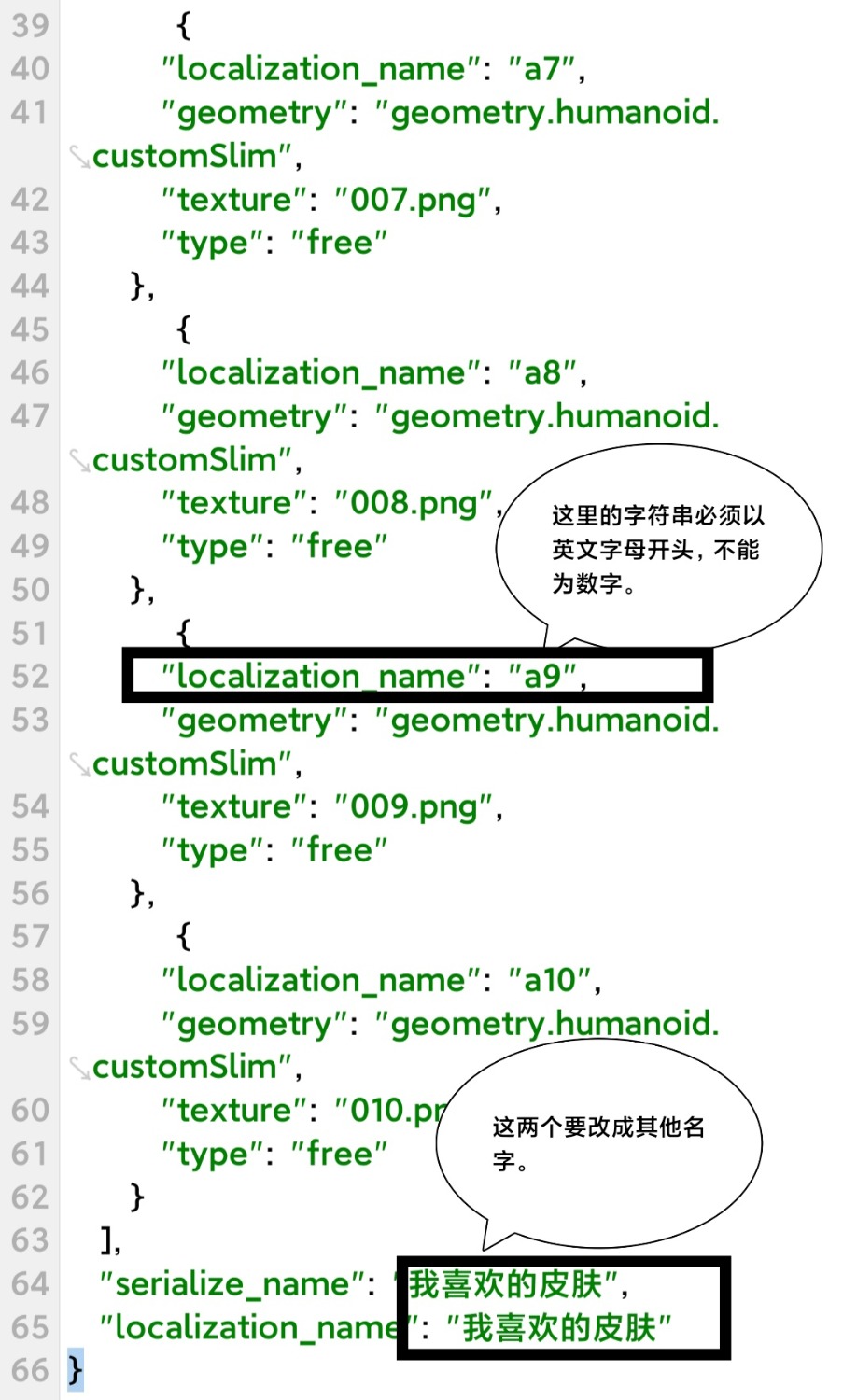857x1400 pixels.
Task: Select the "007.png" texture value
Action: click(x=413, y=200)
